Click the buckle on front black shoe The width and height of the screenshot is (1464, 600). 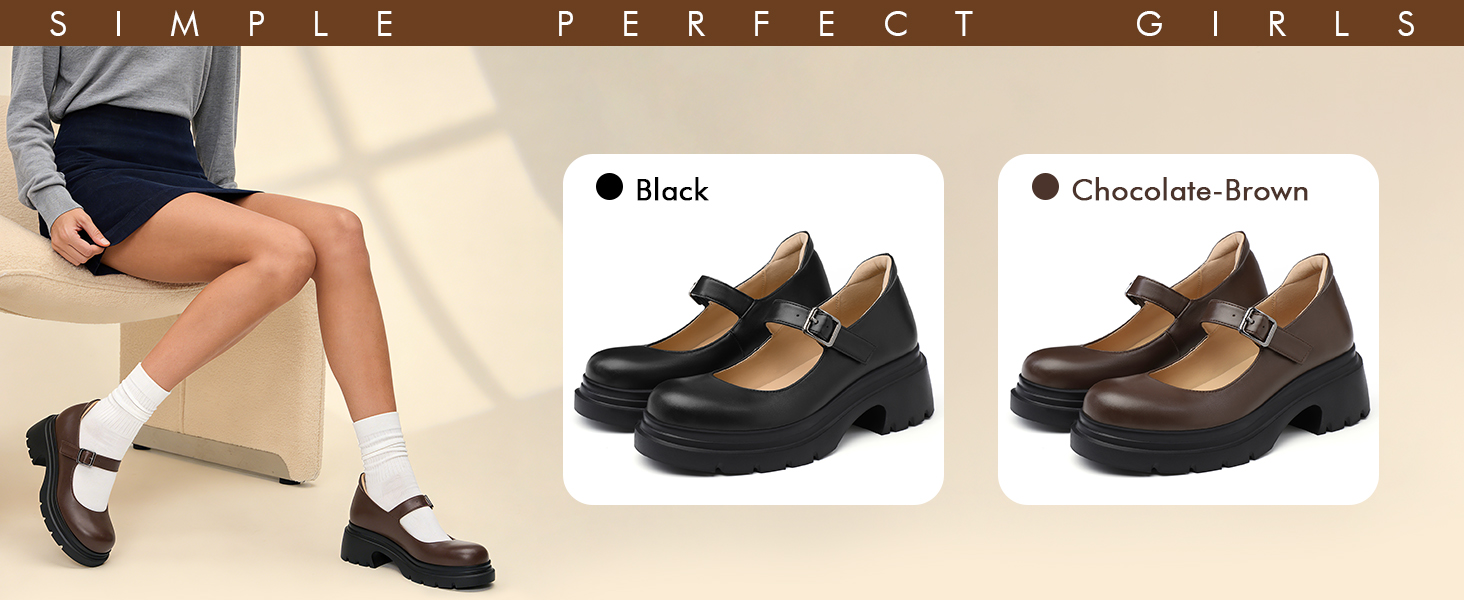click(823, 328)
